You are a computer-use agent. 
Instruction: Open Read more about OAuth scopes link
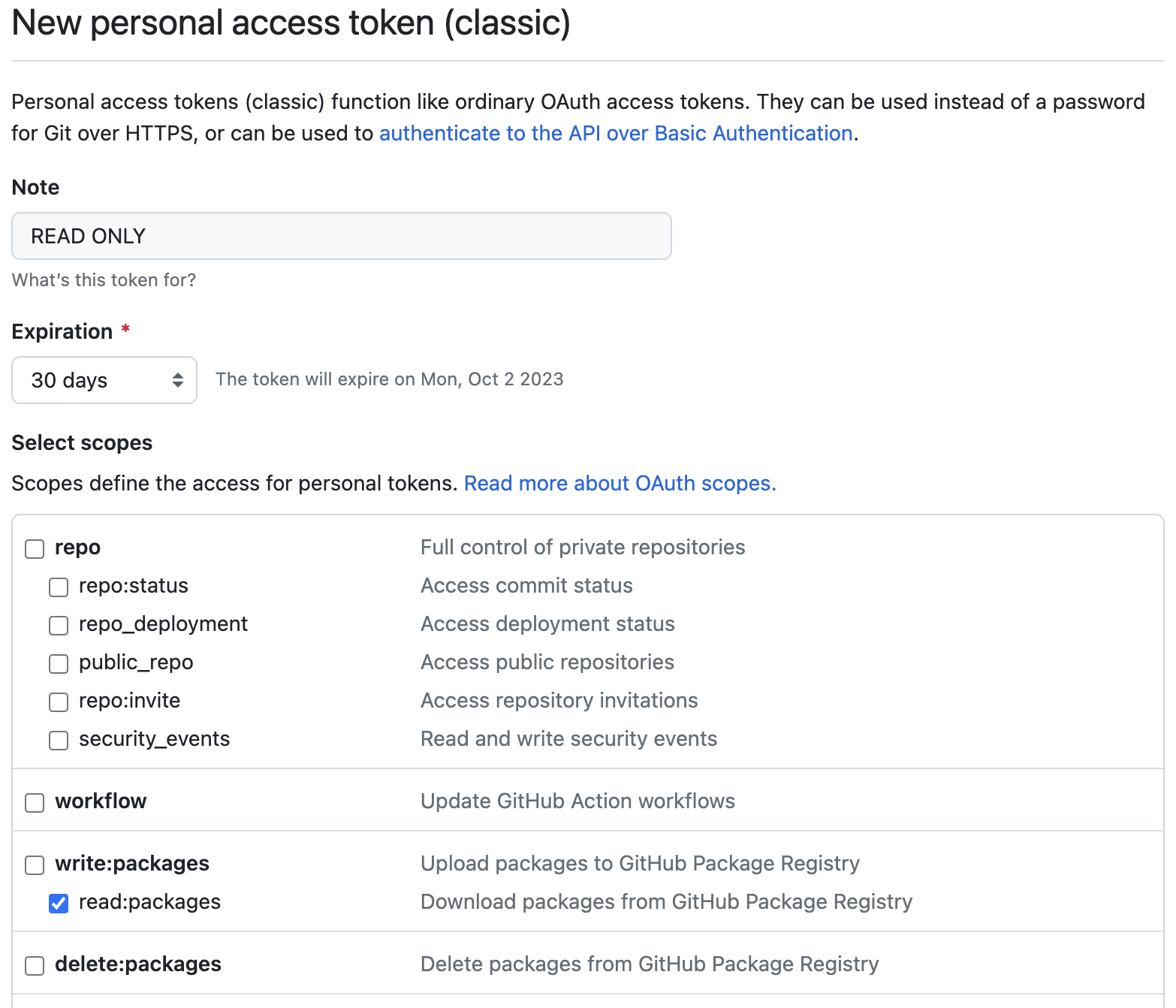(x=620, y=483)
